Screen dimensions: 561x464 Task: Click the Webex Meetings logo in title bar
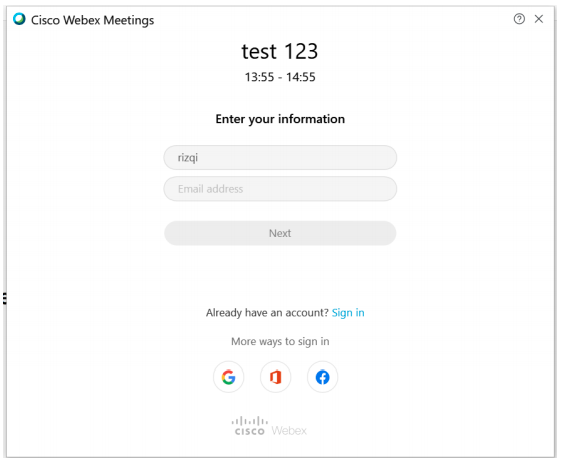(x=19, y=19)
